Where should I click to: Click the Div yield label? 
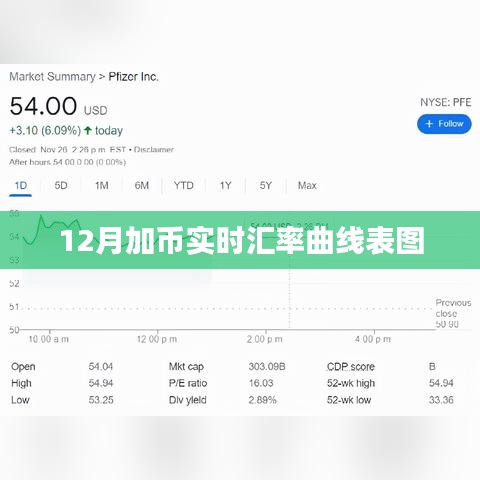click(187, 400)
